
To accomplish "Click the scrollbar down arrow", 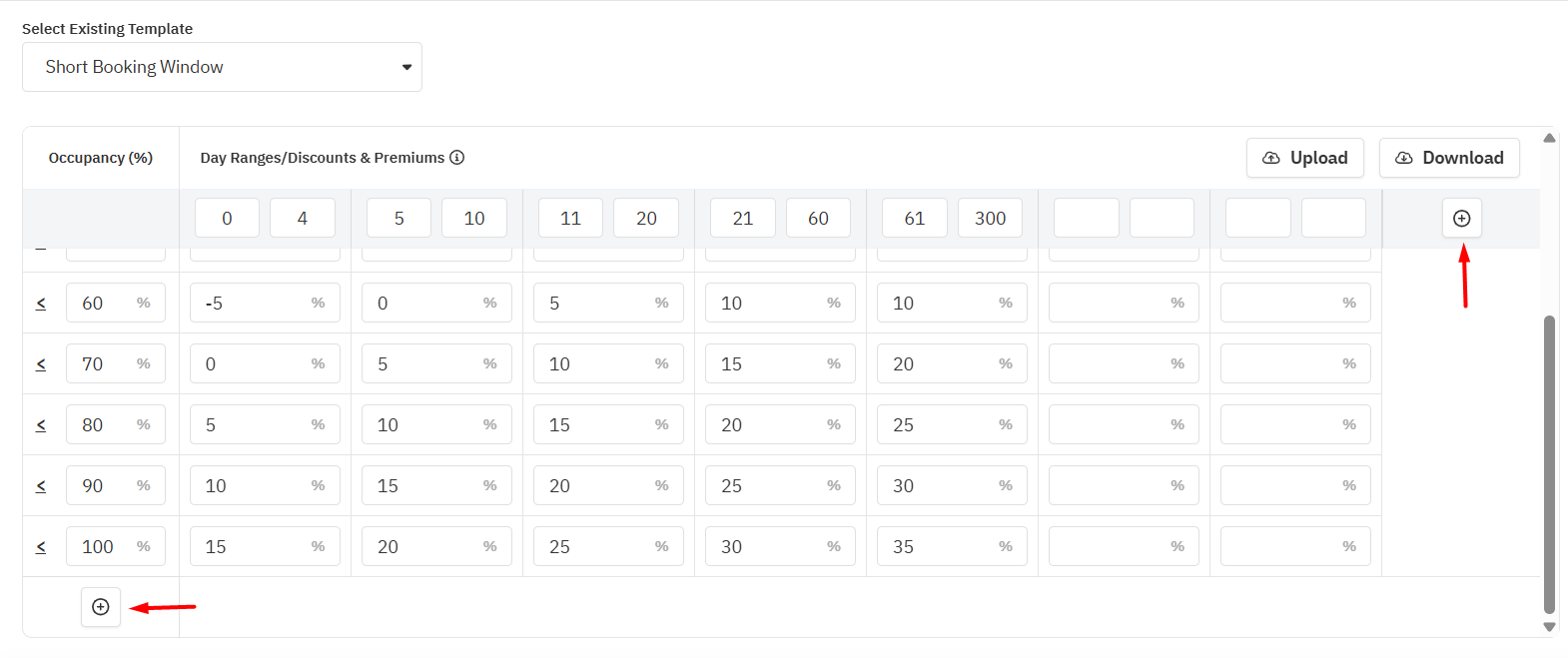I will pyautogui.click(x=1549, y=627).
